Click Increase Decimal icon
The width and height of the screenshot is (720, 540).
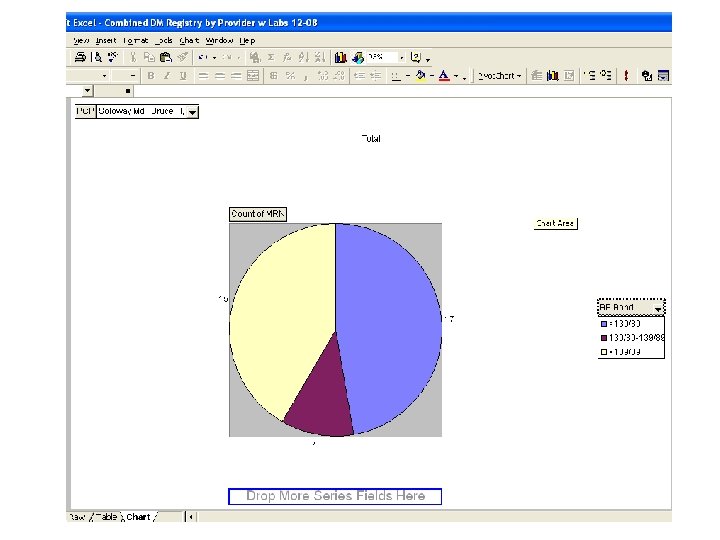[x=323, y=76]
